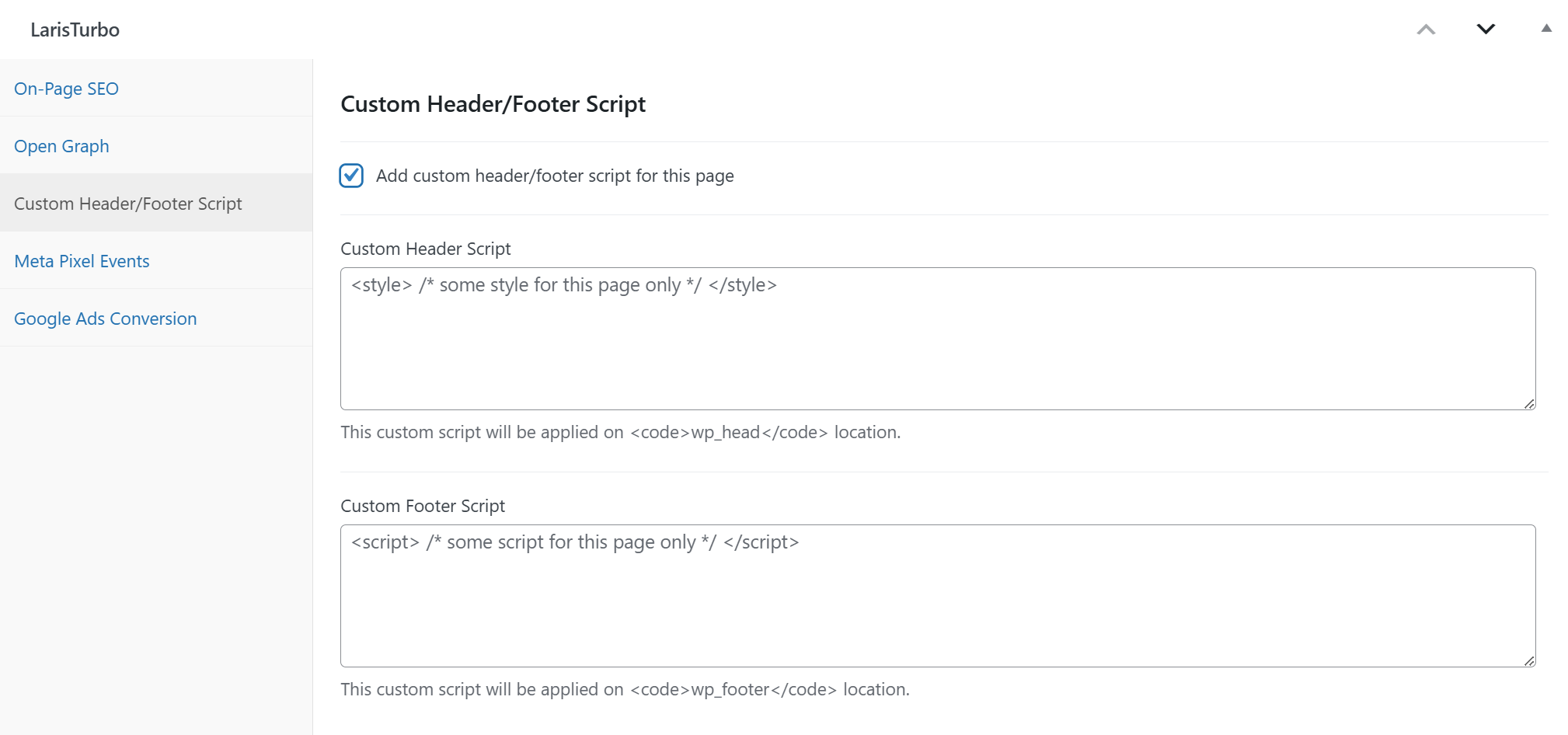The image size is (1568, 735).
Task: Click the "Custom Footer Script" field label
Action: click(x=422, y=506)
